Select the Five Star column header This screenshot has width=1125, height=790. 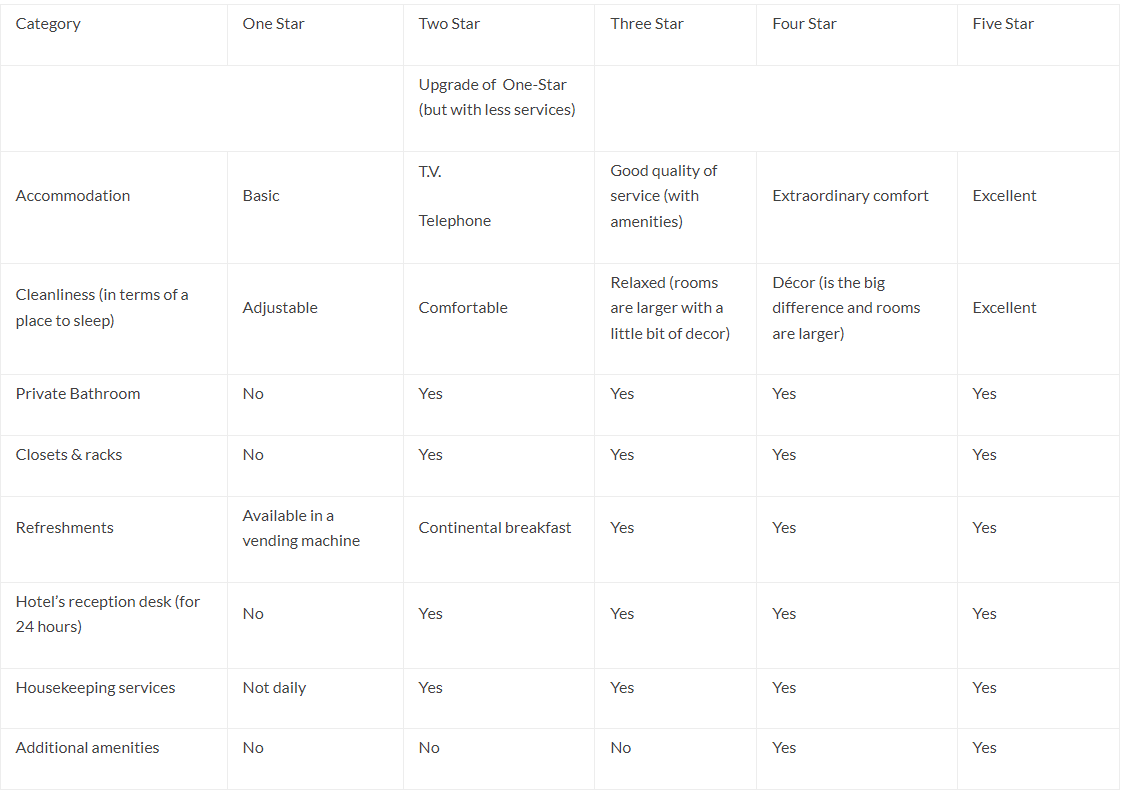[x=1003, y=24]
